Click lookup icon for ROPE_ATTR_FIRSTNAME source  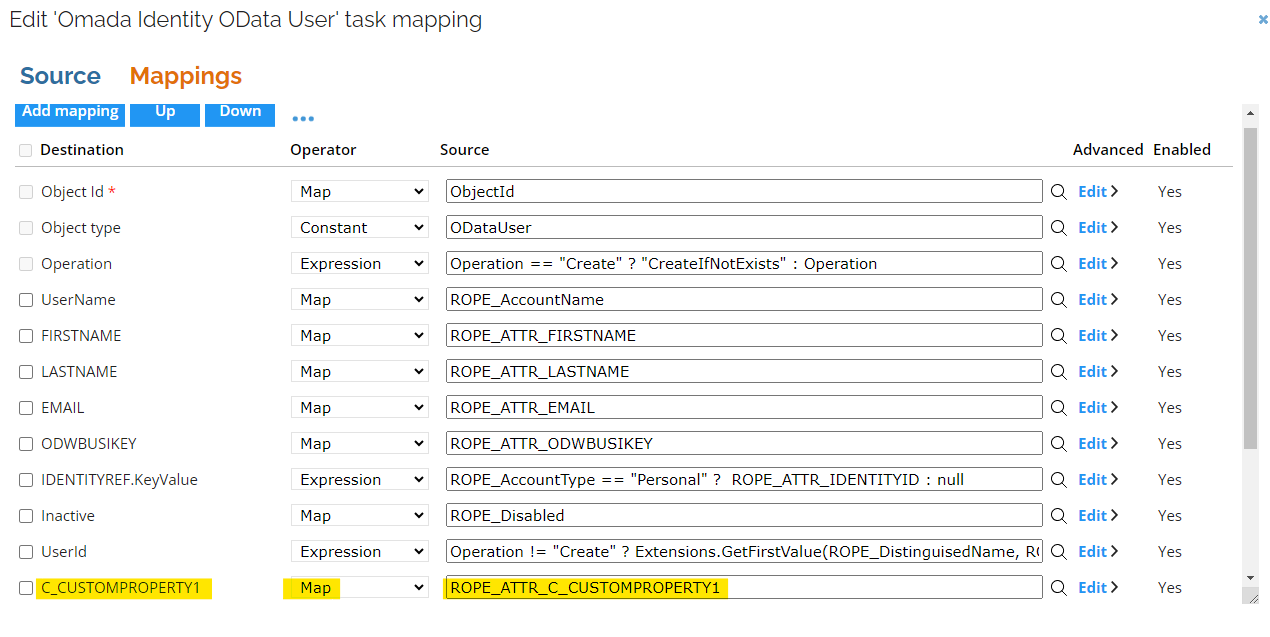tap(1058, 336)
